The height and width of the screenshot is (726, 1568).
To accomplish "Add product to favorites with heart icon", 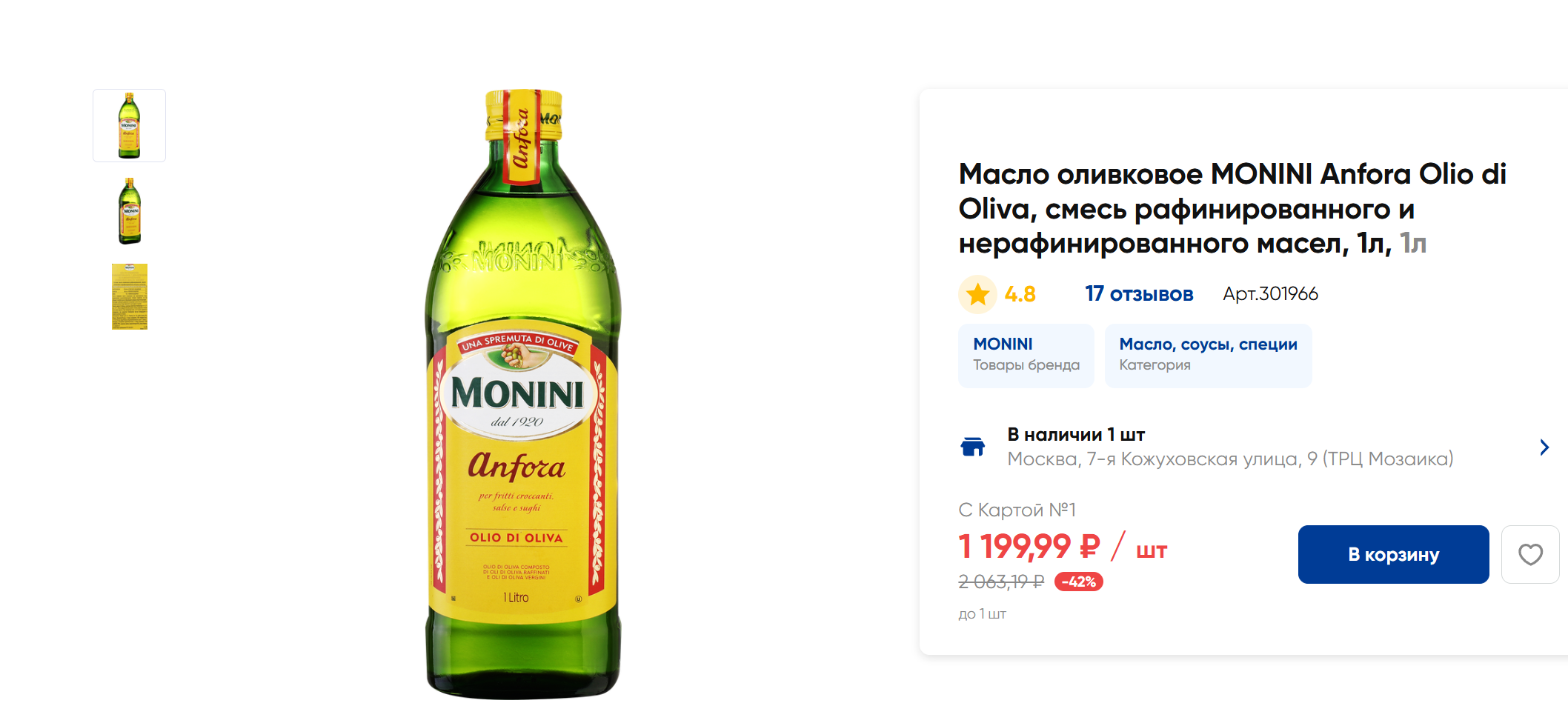I will (x=1530, y=554).
